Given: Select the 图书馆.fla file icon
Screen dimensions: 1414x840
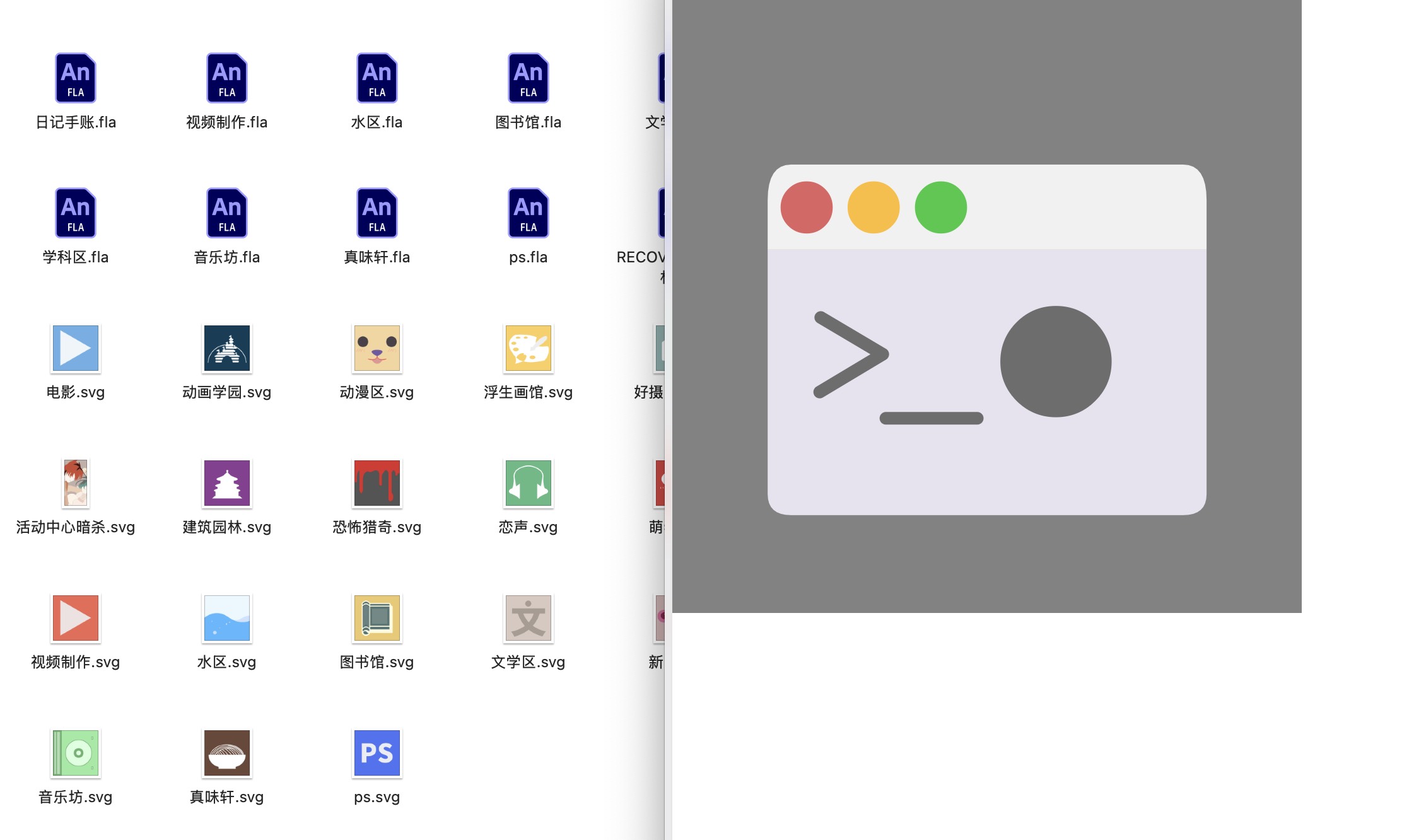Looking at the screenshot, I should [x=529, y=78].
